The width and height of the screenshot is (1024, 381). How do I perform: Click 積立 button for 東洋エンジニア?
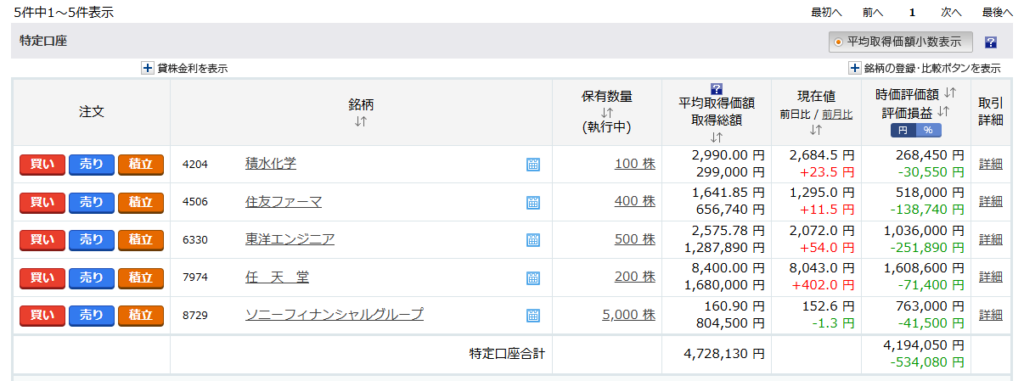coord(140,240)
